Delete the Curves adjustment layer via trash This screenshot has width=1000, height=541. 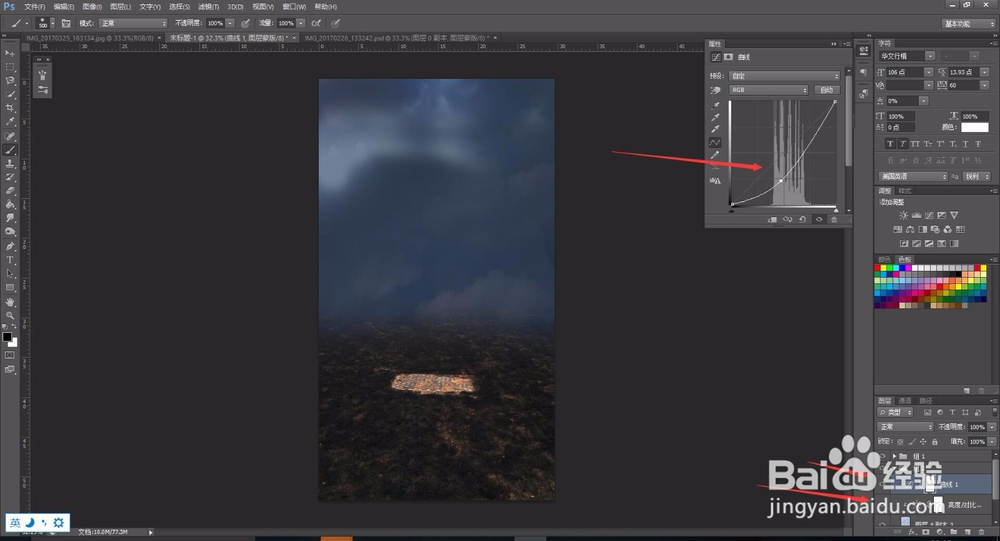pyautogui.click(x=834, y=219)
